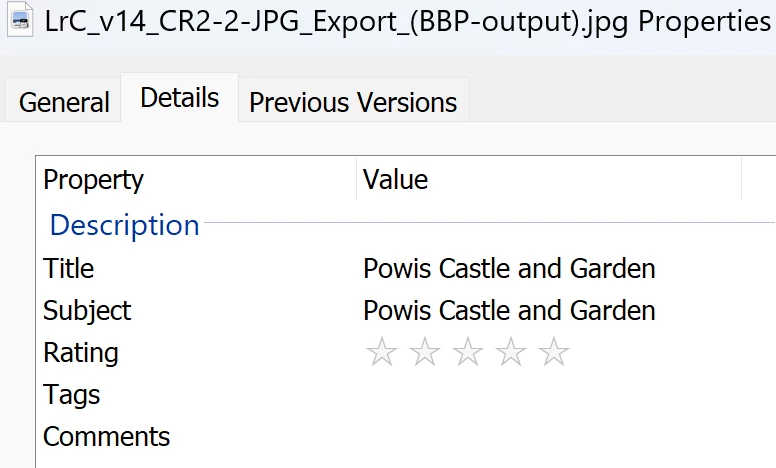776x468 pixels.
Task: Select the Title property row label
Action: pos(69,269)
